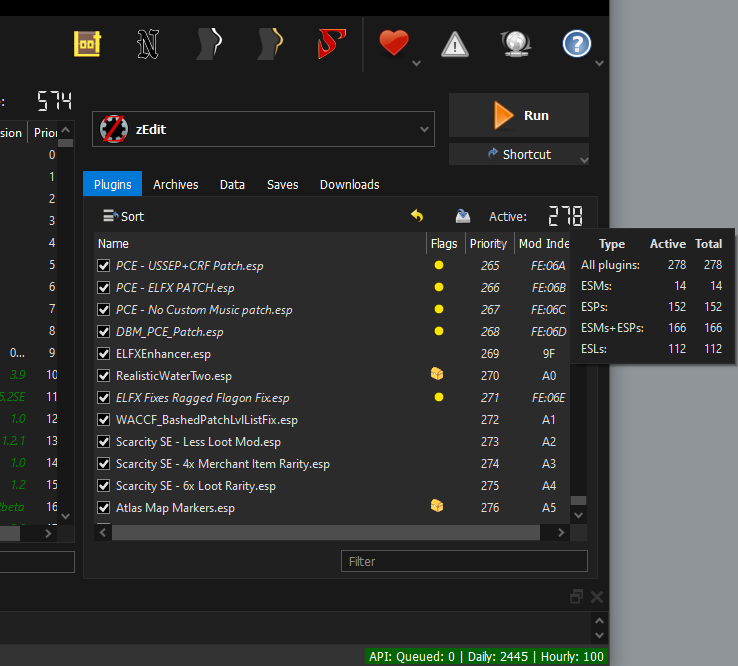Click priority 270 cell for RealisticWaterTwo
The width and height of the screenshot is (738, 666).
[490, 376]
